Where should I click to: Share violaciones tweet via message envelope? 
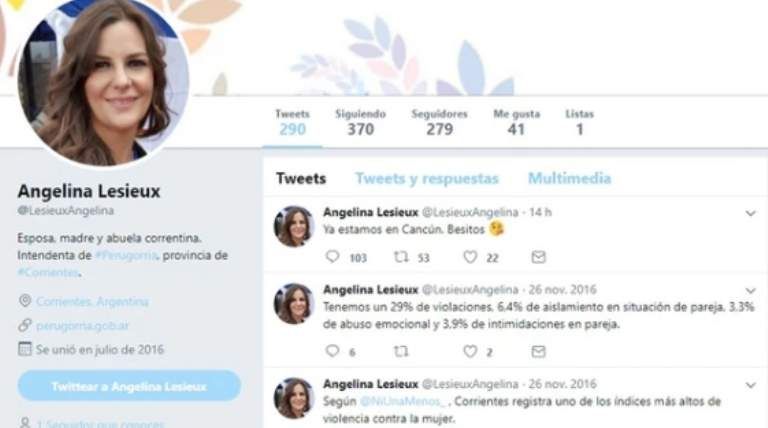pyautogui.click(x=538, y=351)
